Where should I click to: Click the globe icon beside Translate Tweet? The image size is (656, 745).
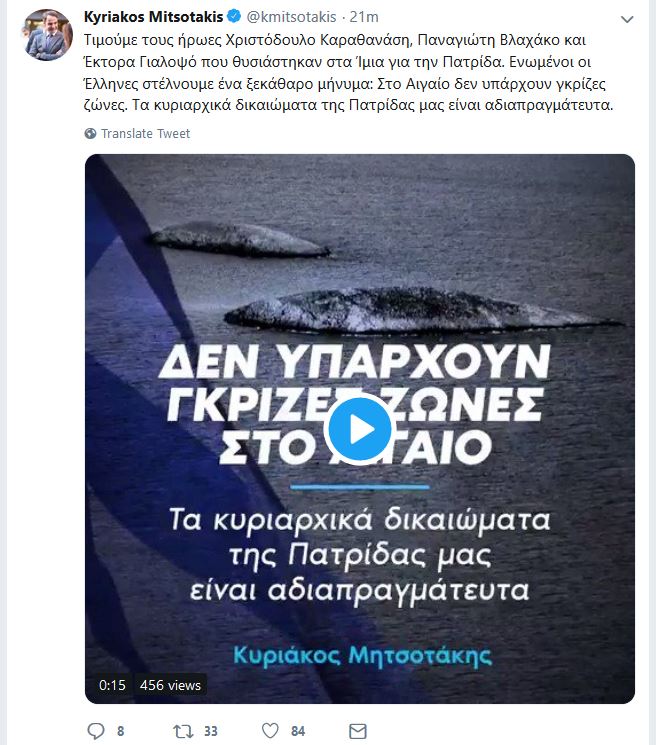[x=90, y=134]
